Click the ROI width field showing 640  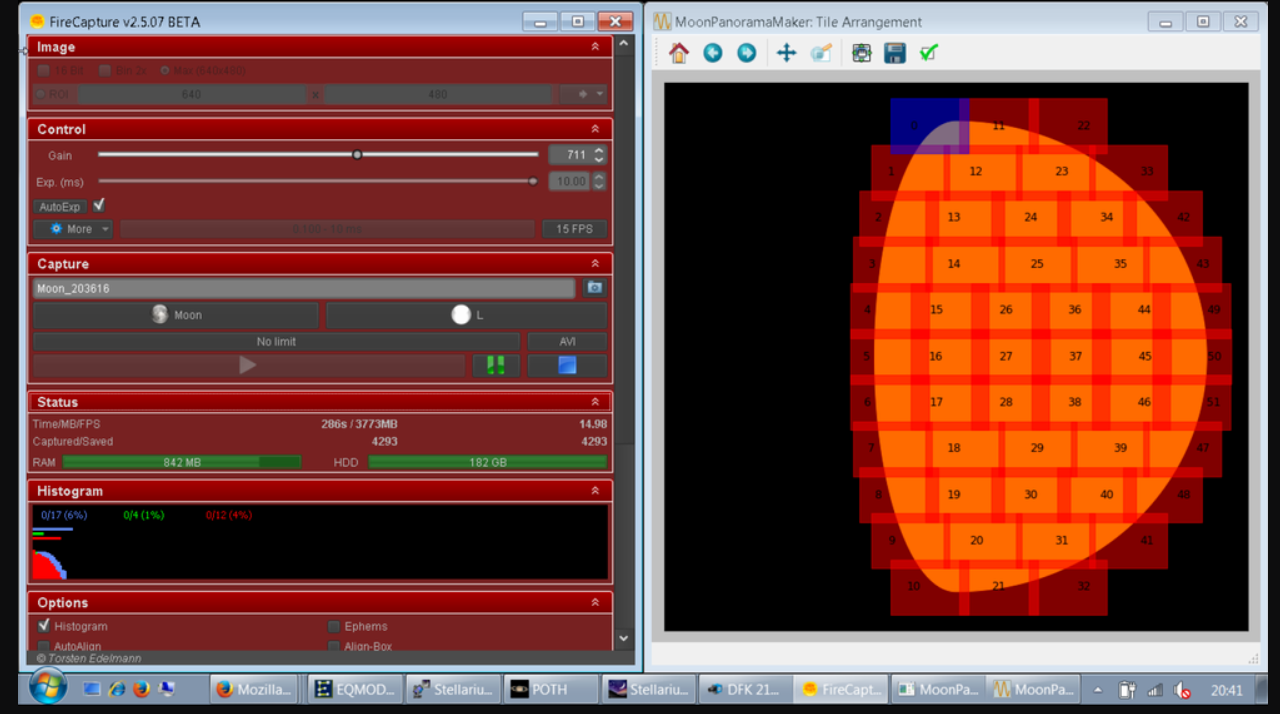192,94
